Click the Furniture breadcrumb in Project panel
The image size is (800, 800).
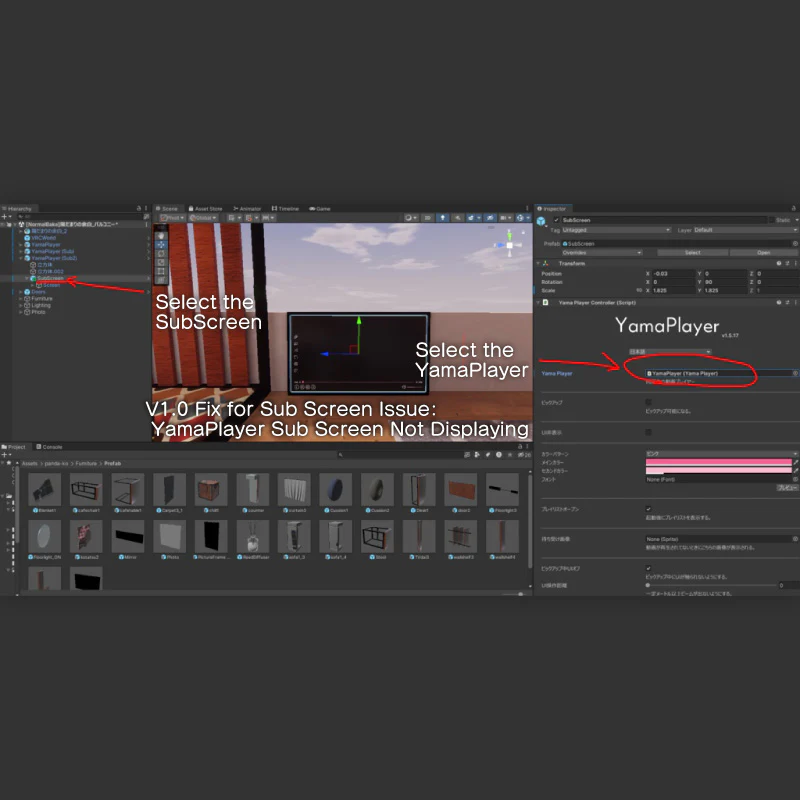tap(86, 463)
